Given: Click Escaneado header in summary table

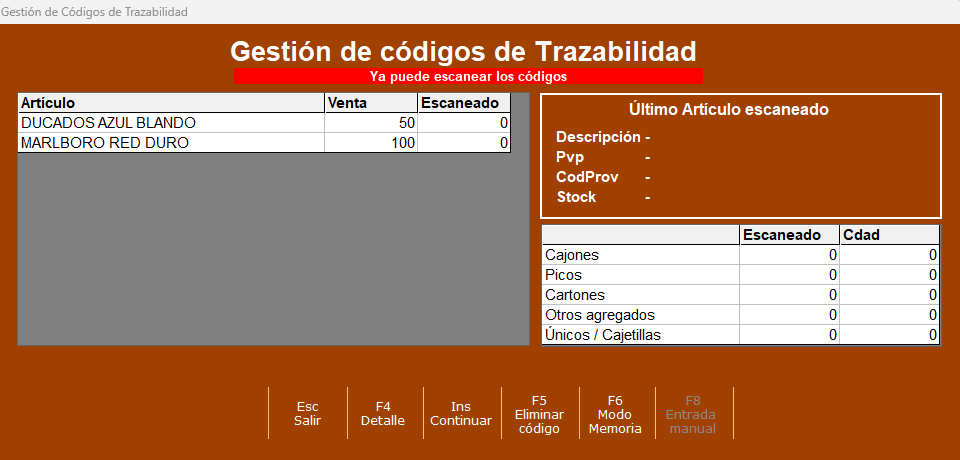Looking at the screenshot, I should click(x=790, y=235).
